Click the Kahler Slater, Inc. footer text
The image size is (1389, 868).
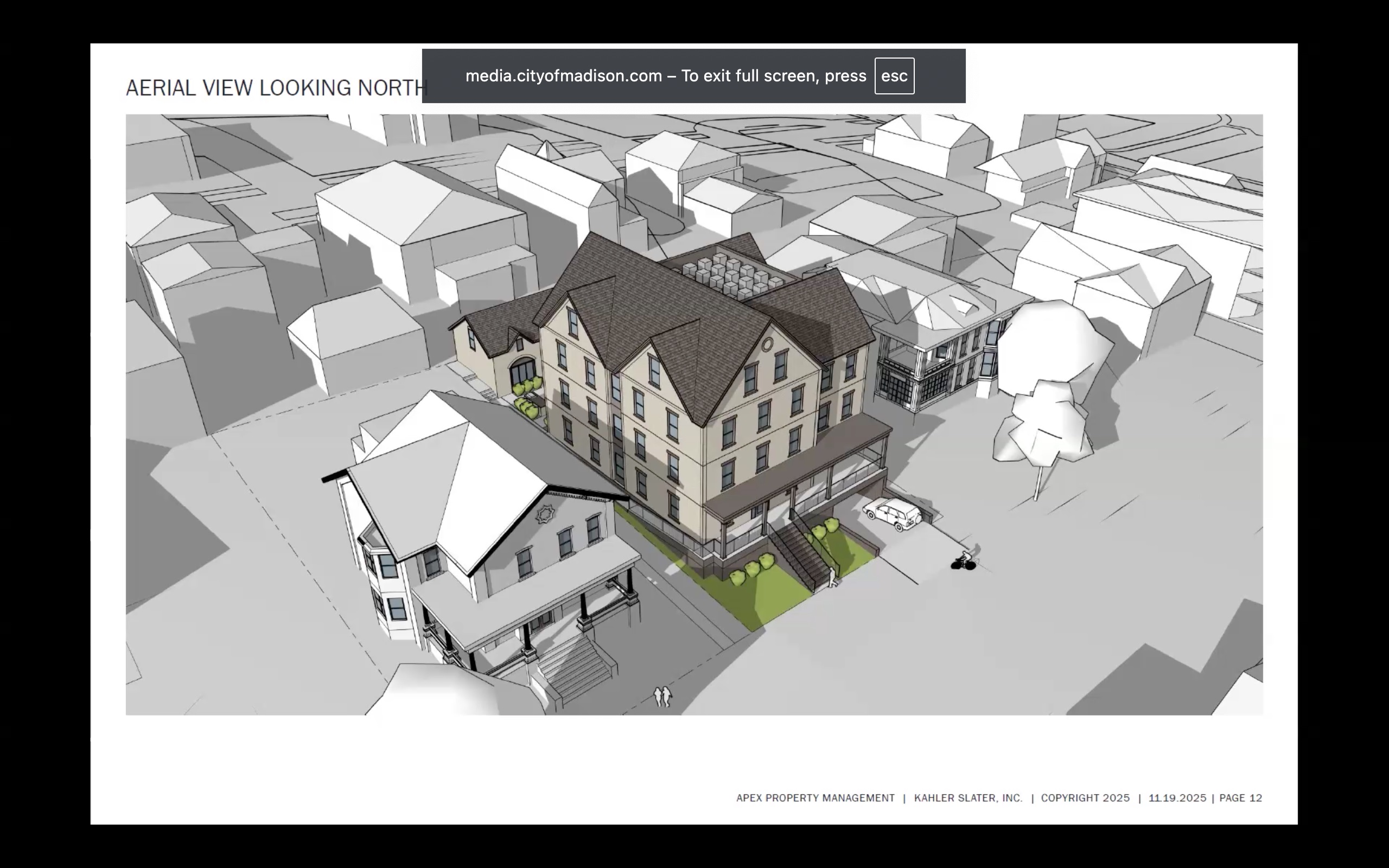click(x=968, y=798)
